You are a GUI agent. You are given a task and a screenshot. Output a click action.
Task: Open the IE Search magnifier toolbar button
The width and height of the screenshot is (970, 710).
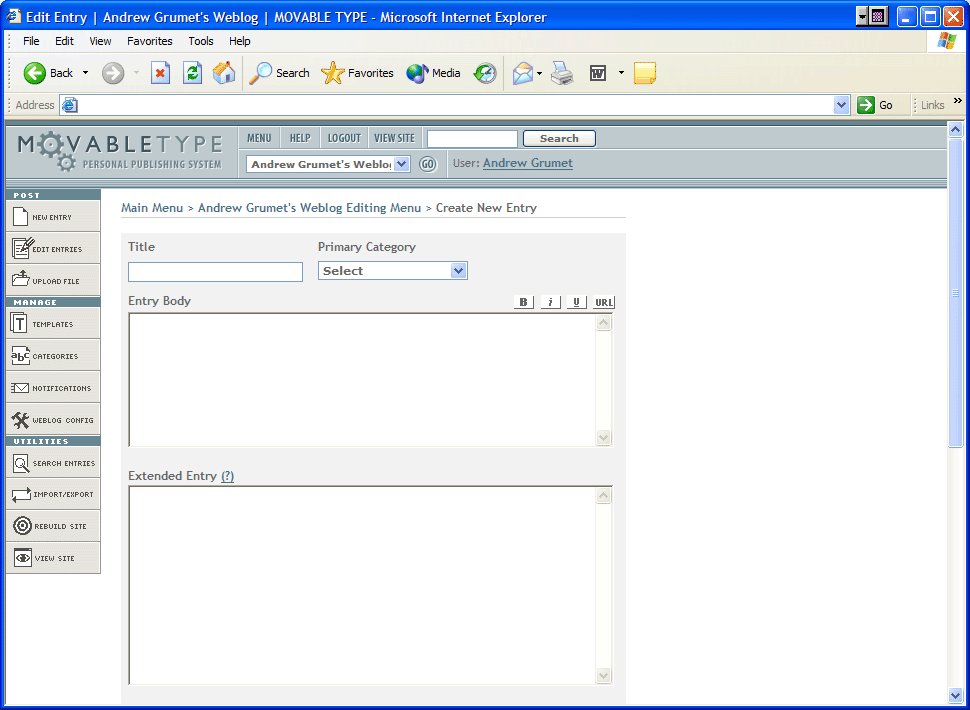pos(279,73)
